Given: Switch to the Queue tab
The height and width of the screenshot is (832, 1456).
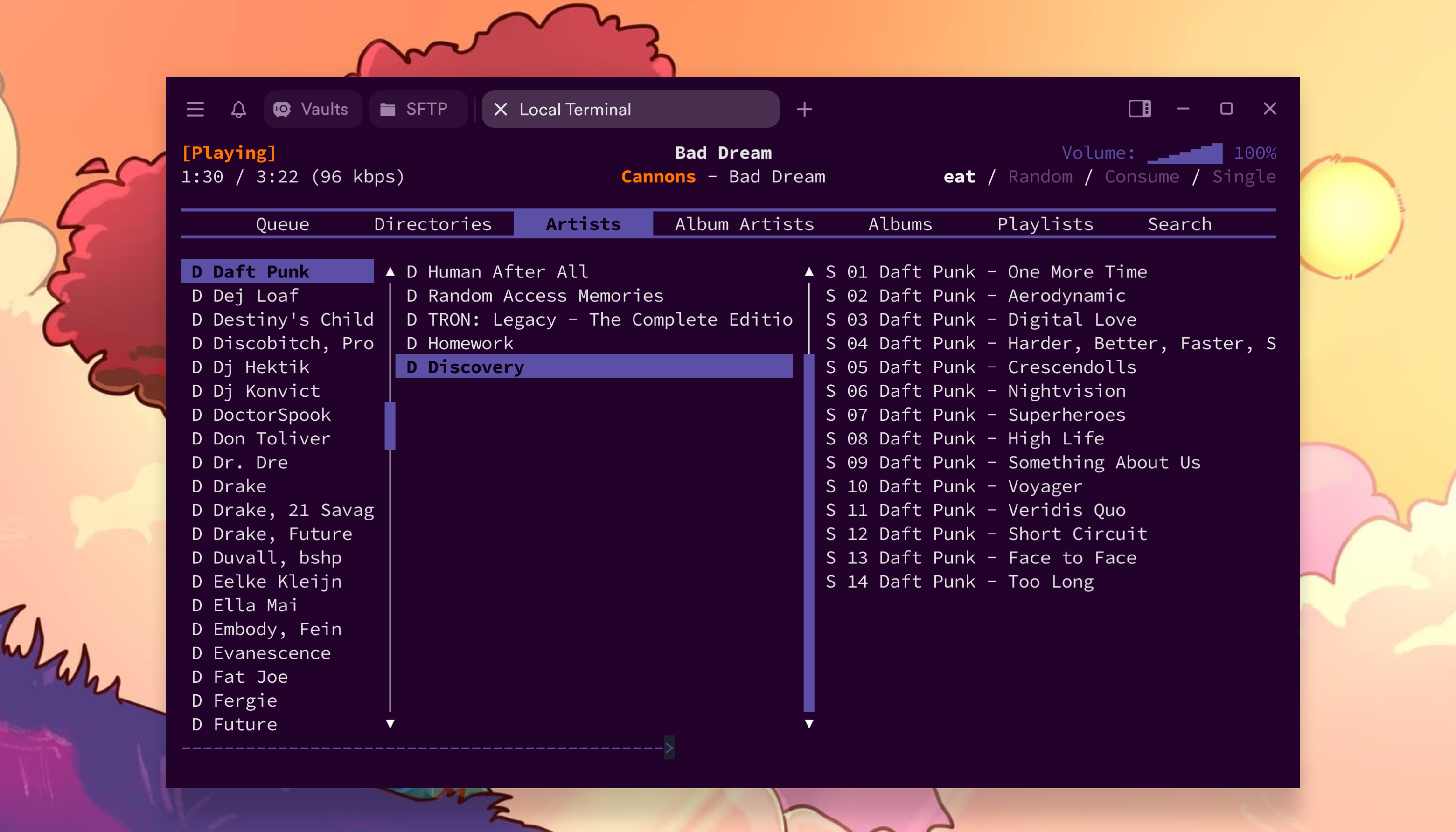Looking at the screenshot, I should pos(282,224).
